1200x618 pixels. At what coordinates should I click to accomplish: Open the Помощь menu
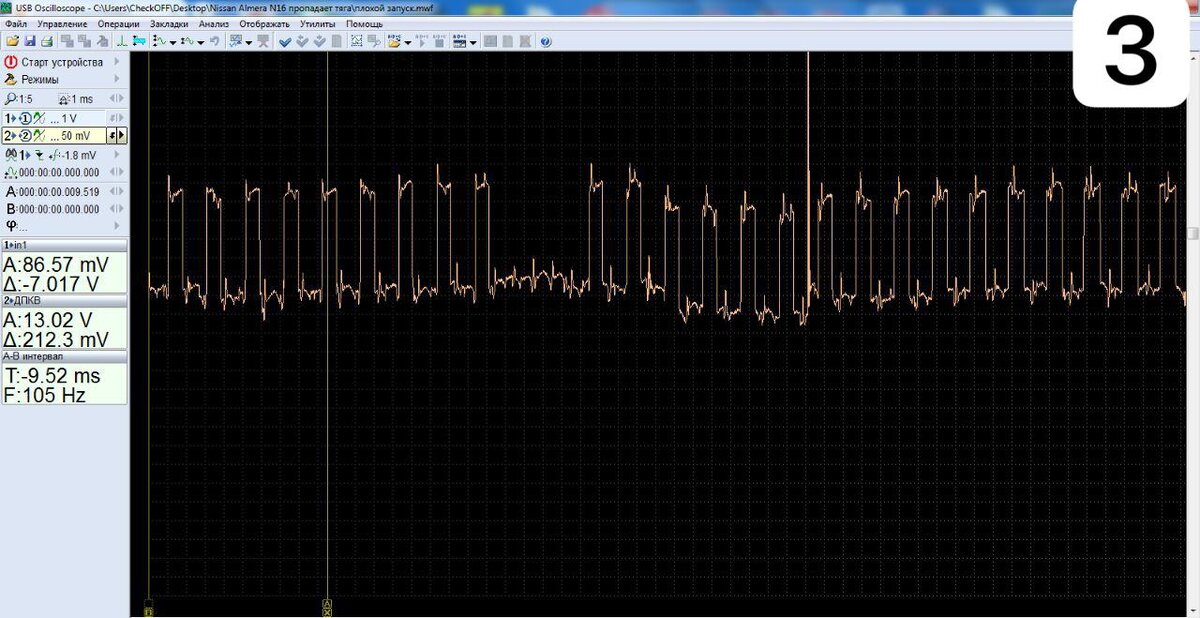[x=364, y=23]
